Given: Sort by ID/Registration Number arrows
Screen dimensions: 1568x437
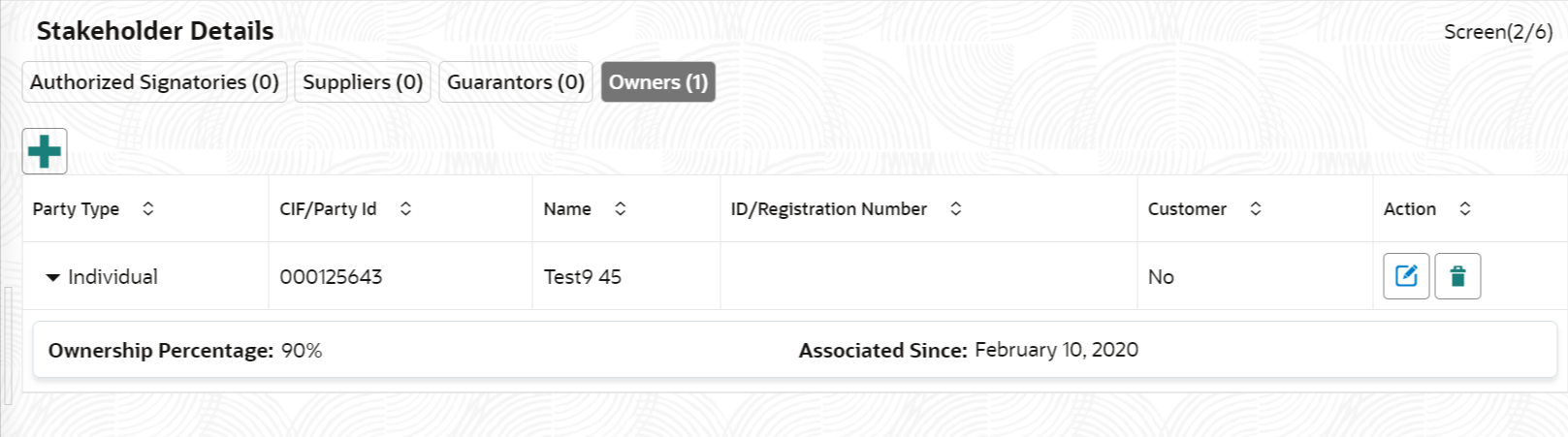Looking at the screenshot, I should (955, 208).
